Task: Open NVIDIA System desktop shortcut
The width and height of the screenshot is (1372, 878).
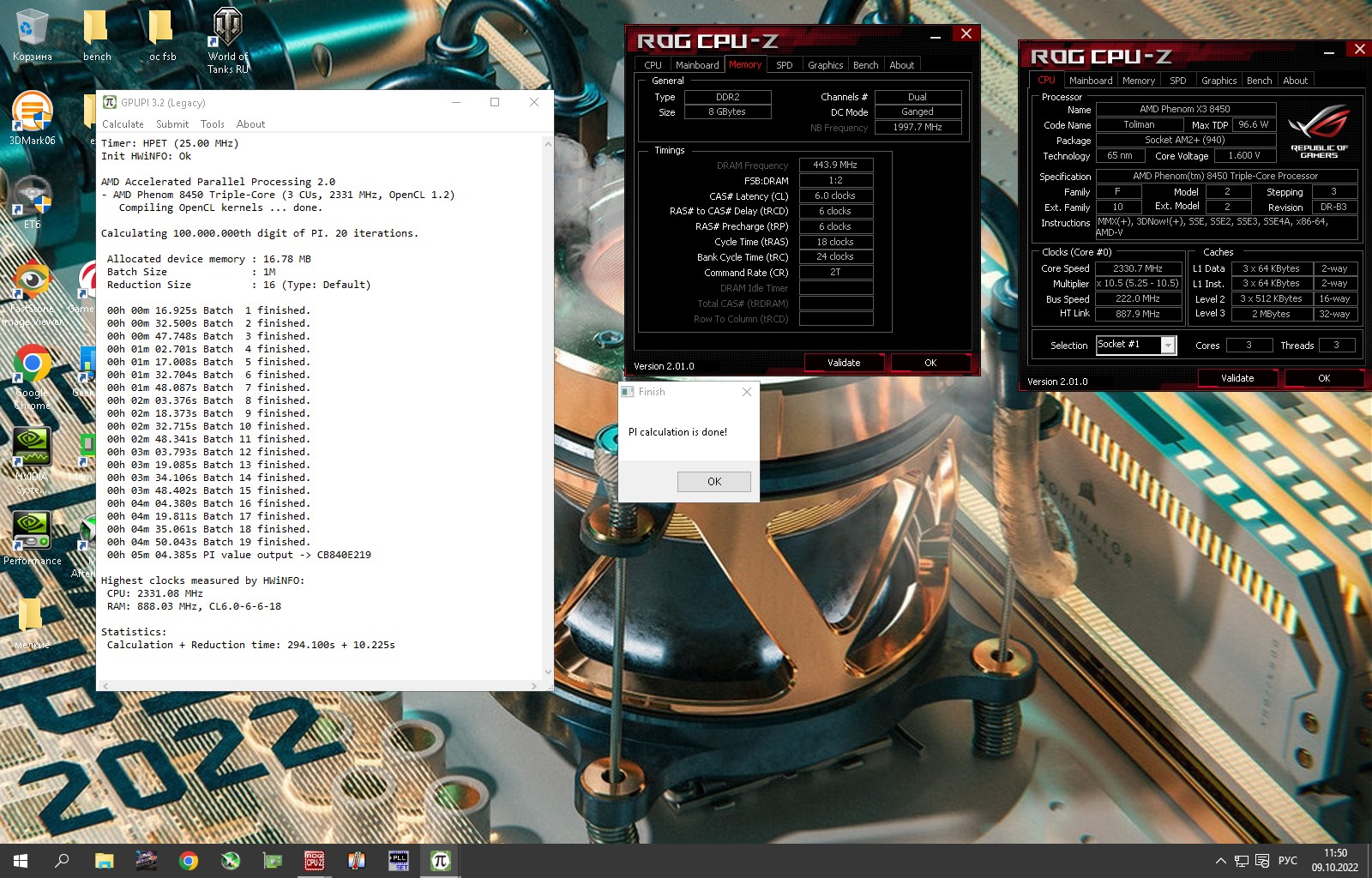Action: tap(32, 460)
